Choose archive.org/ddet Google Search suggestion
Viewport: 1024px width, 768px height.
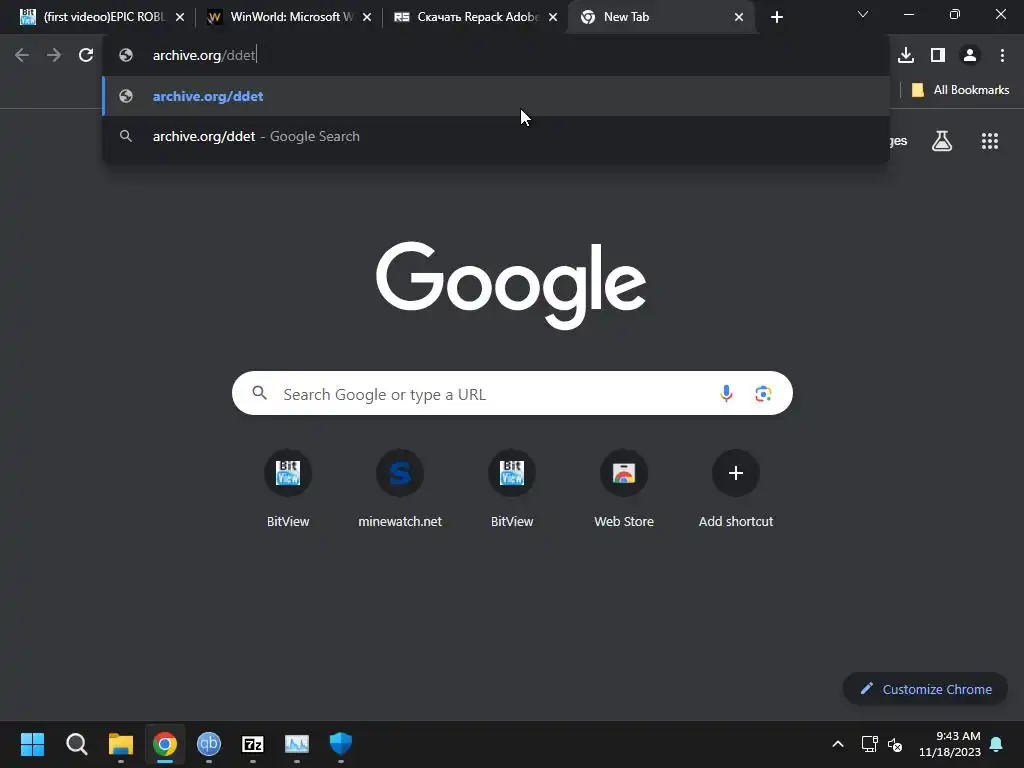[496, 136]
